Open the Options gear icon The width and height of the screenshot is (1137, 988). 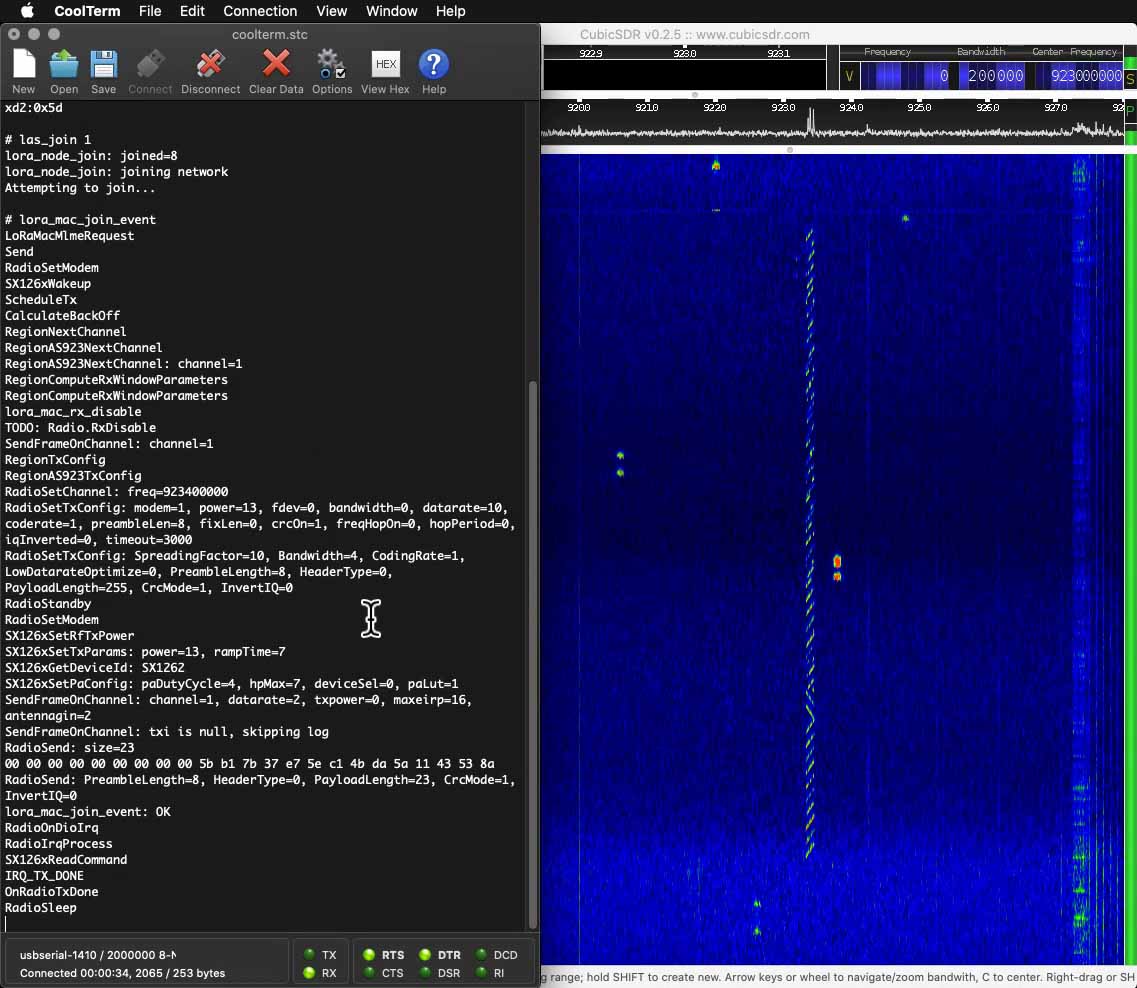pos(331,66)
